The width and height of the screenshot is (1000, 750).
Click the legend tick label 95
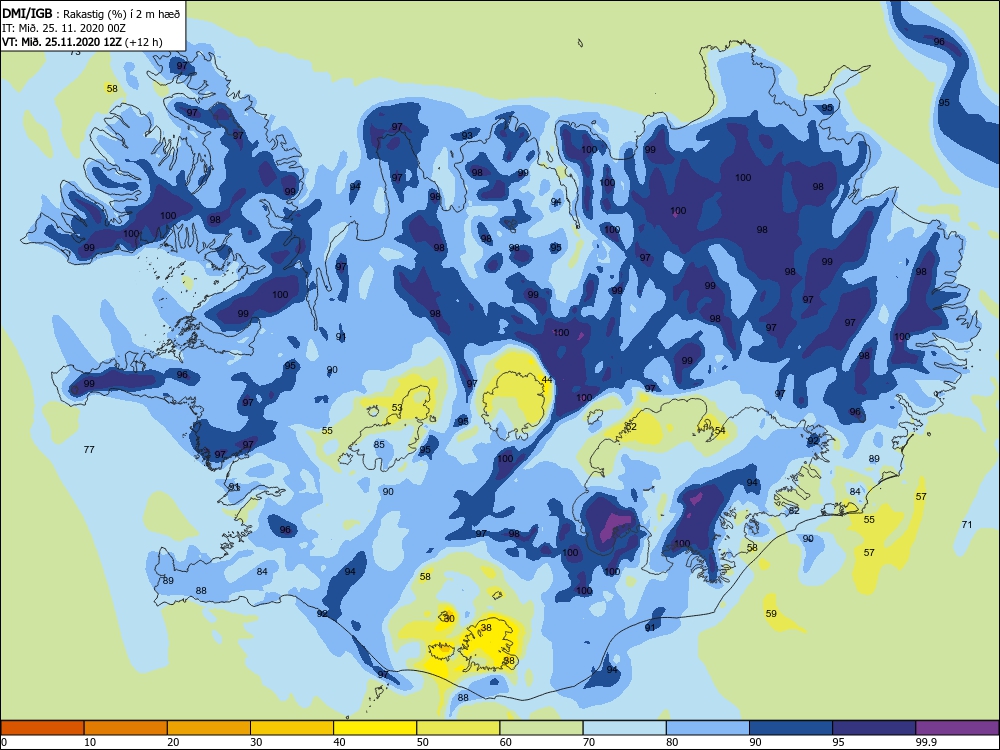coord(839,742)
